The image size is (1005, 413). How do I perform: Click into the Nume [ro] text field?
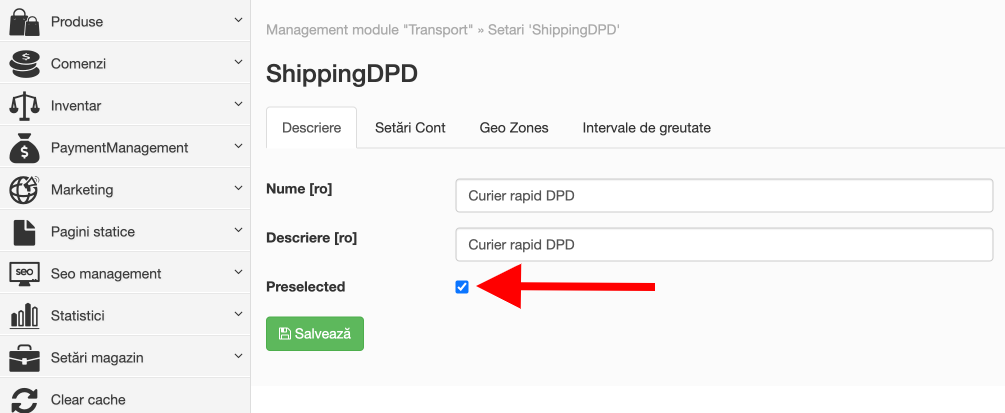pyautogui.click(x=724, y=196)
